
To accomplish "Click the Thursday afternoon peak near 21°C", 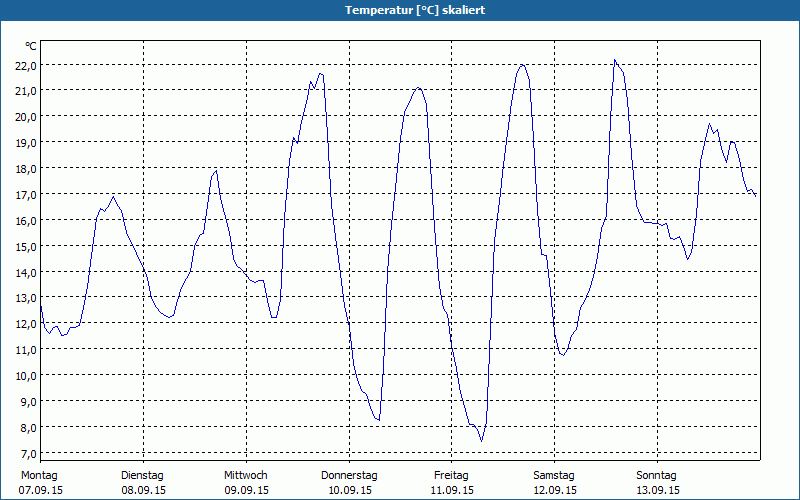I will click(418, 87).
